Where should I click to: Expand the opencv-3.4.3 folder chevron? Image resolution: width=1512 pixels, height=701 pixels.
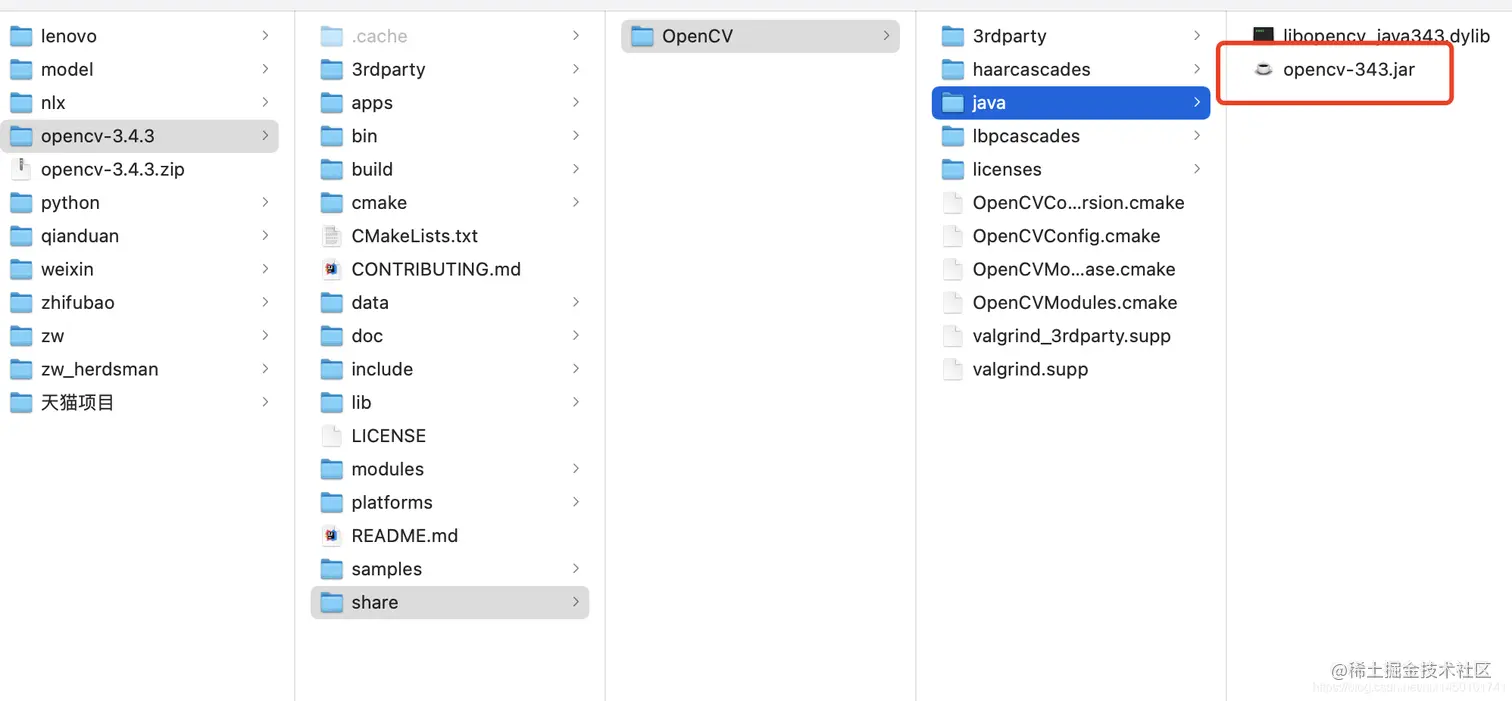(265, 136)
